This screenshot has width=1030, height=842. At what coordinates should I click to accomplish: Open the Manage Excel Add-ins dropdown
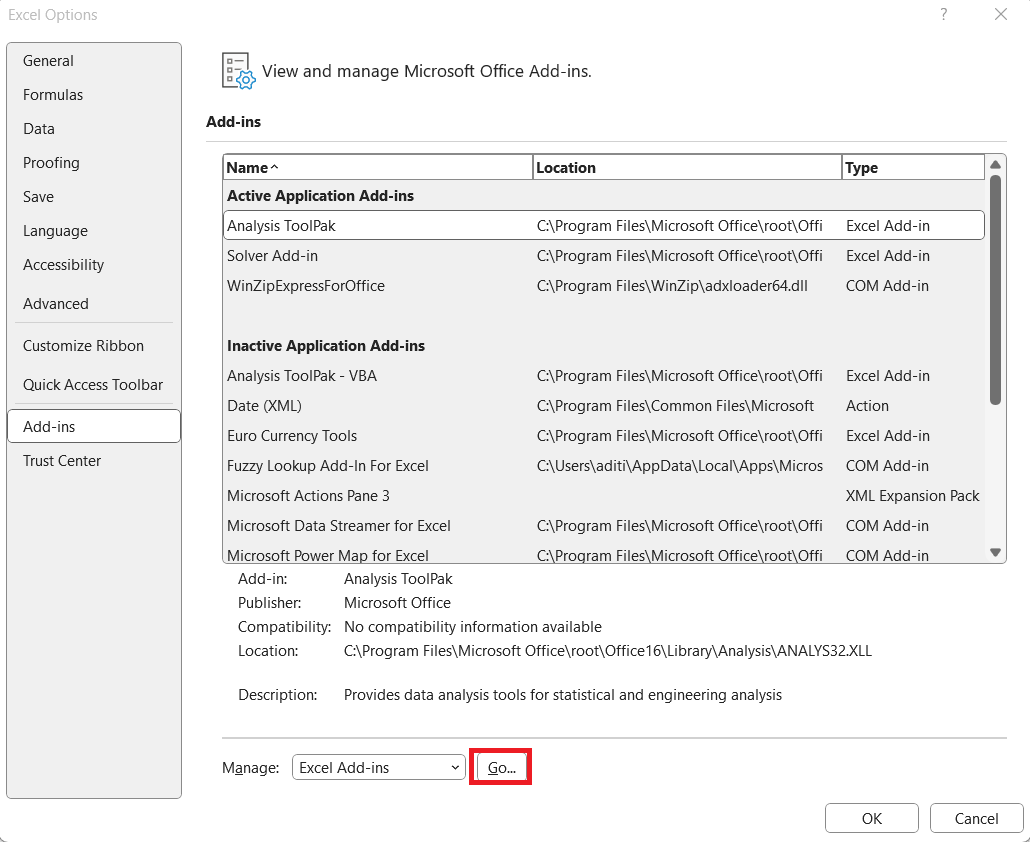(x=379, y=767)
